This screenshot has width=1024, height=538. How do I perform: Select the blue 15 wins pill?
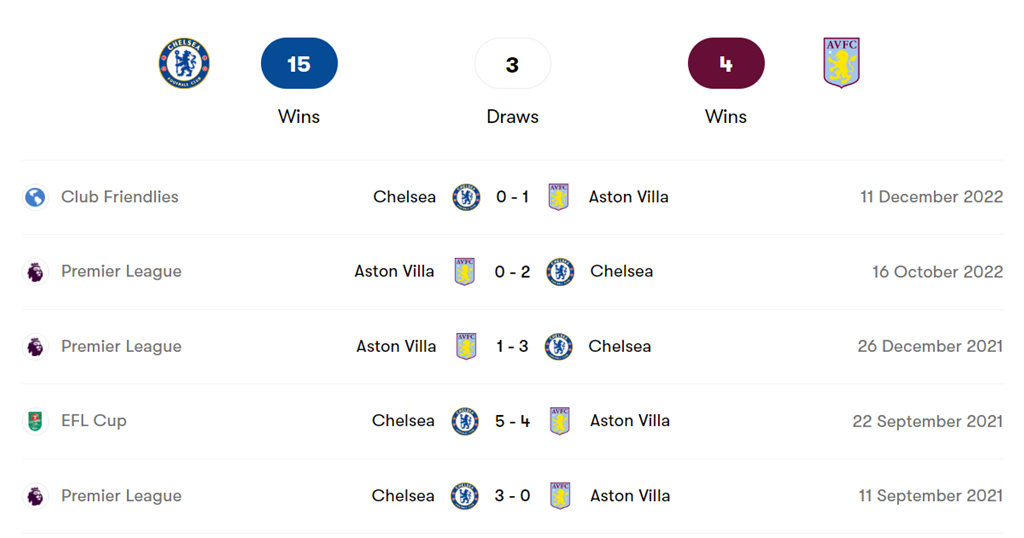tap(299, 64)
